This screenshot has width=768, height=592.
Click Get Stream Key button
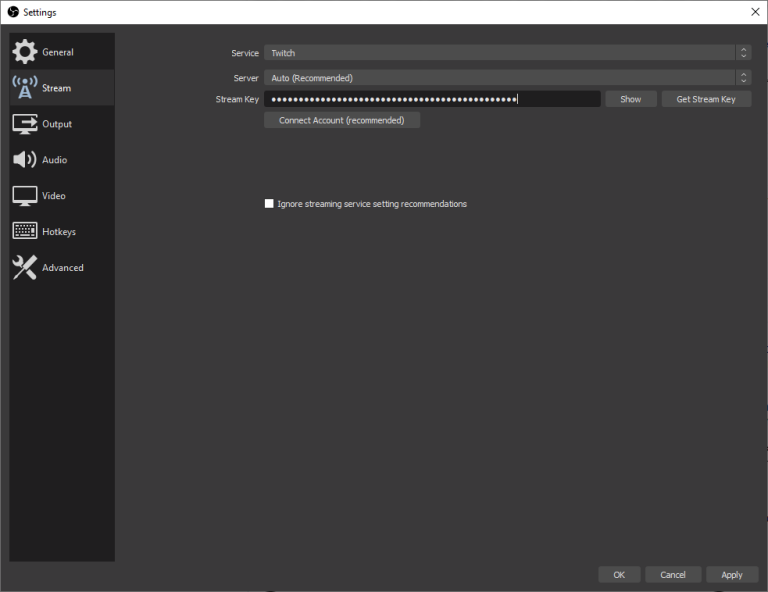click(706, 99)
